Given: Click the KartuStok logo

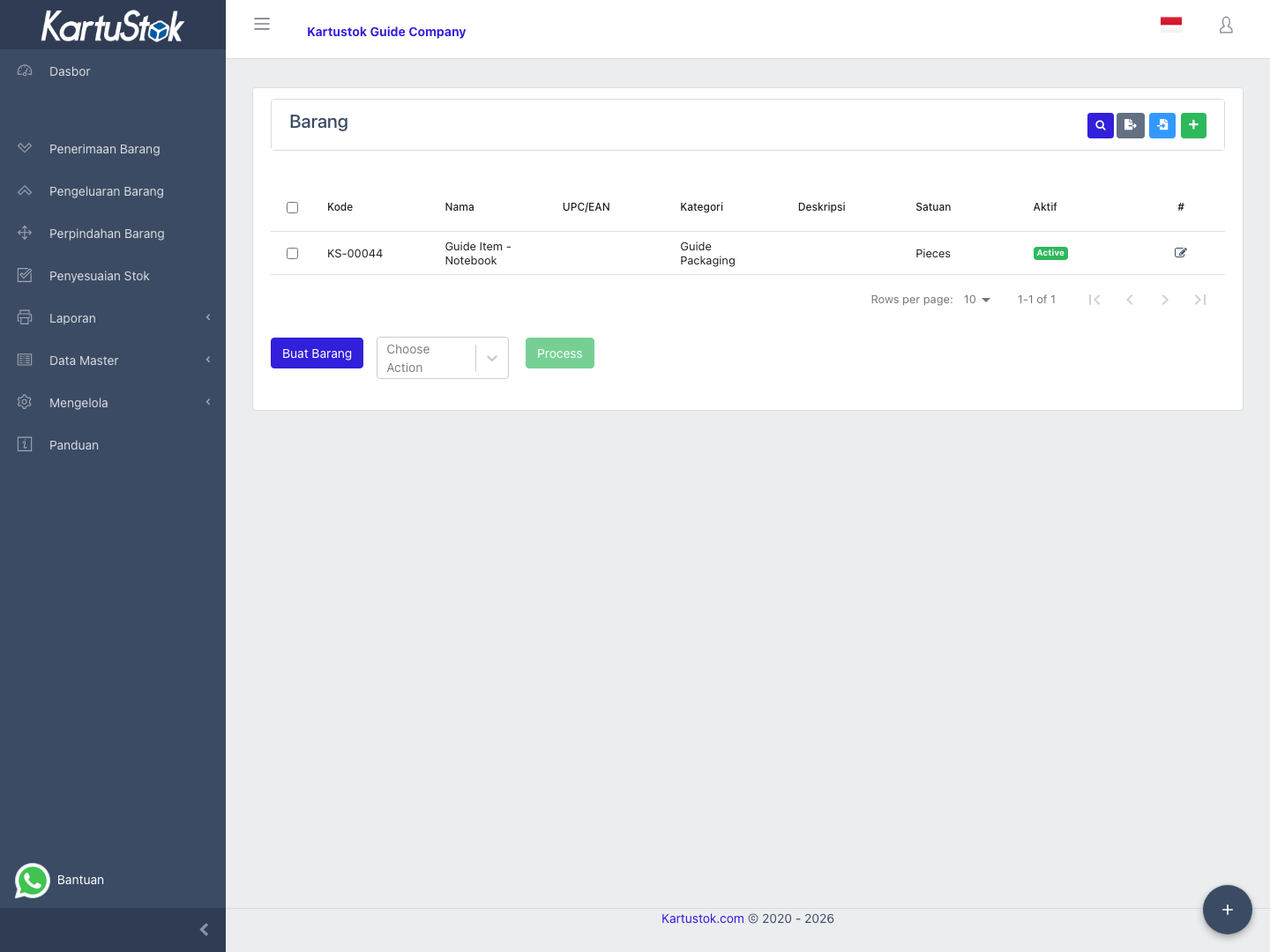Looking at the screenshot, I should point(113,26).
